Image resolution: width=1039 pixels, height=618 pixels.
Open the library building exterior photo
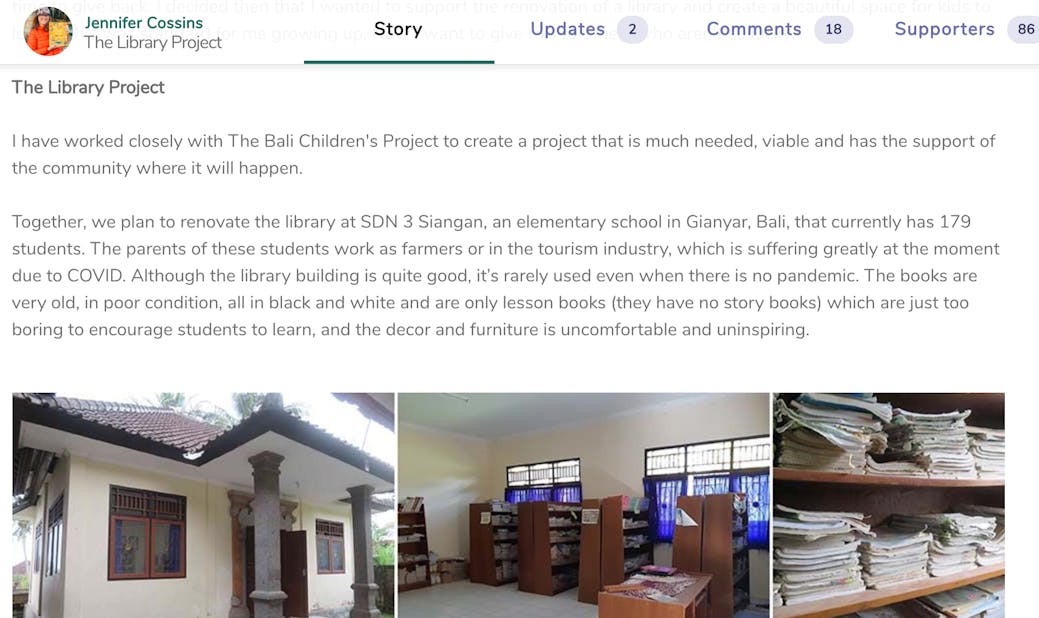[x=203, y=505]
